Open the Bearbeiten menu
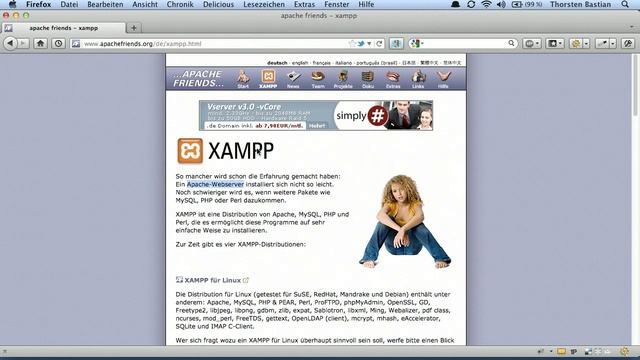640x360 pixels. [x=105, y=4]
